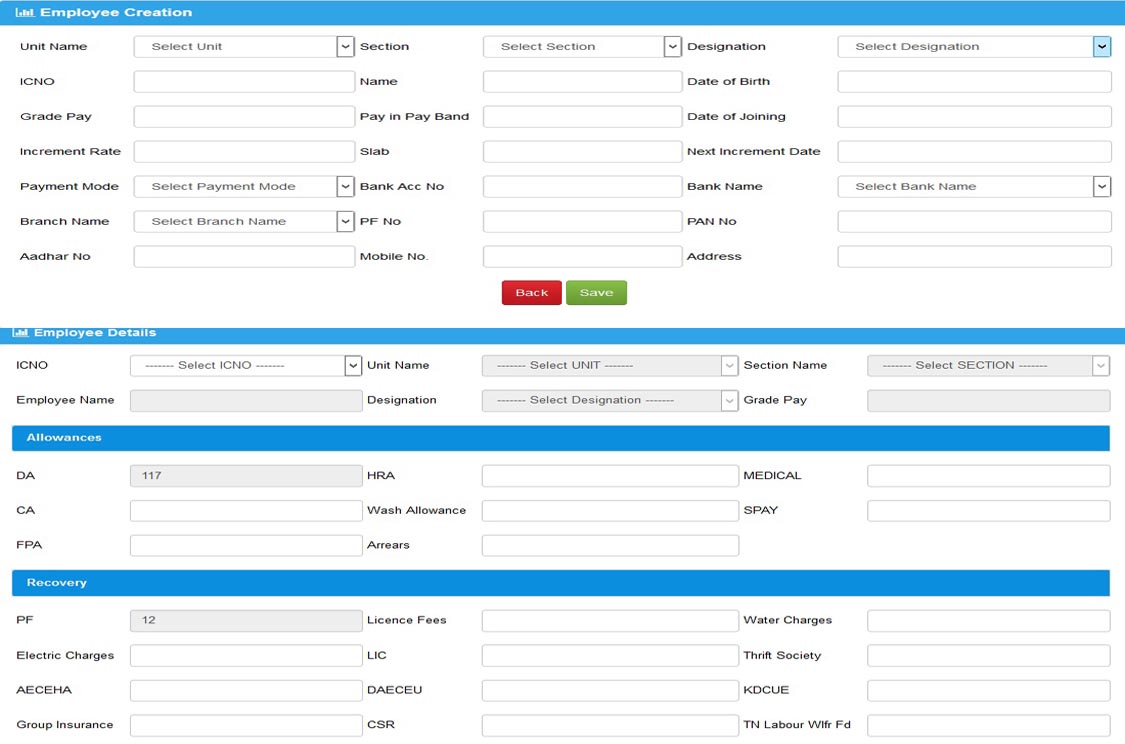The image size is (1125, 744).
Task: Click the PAN No text box
Action: click(973, 222)
